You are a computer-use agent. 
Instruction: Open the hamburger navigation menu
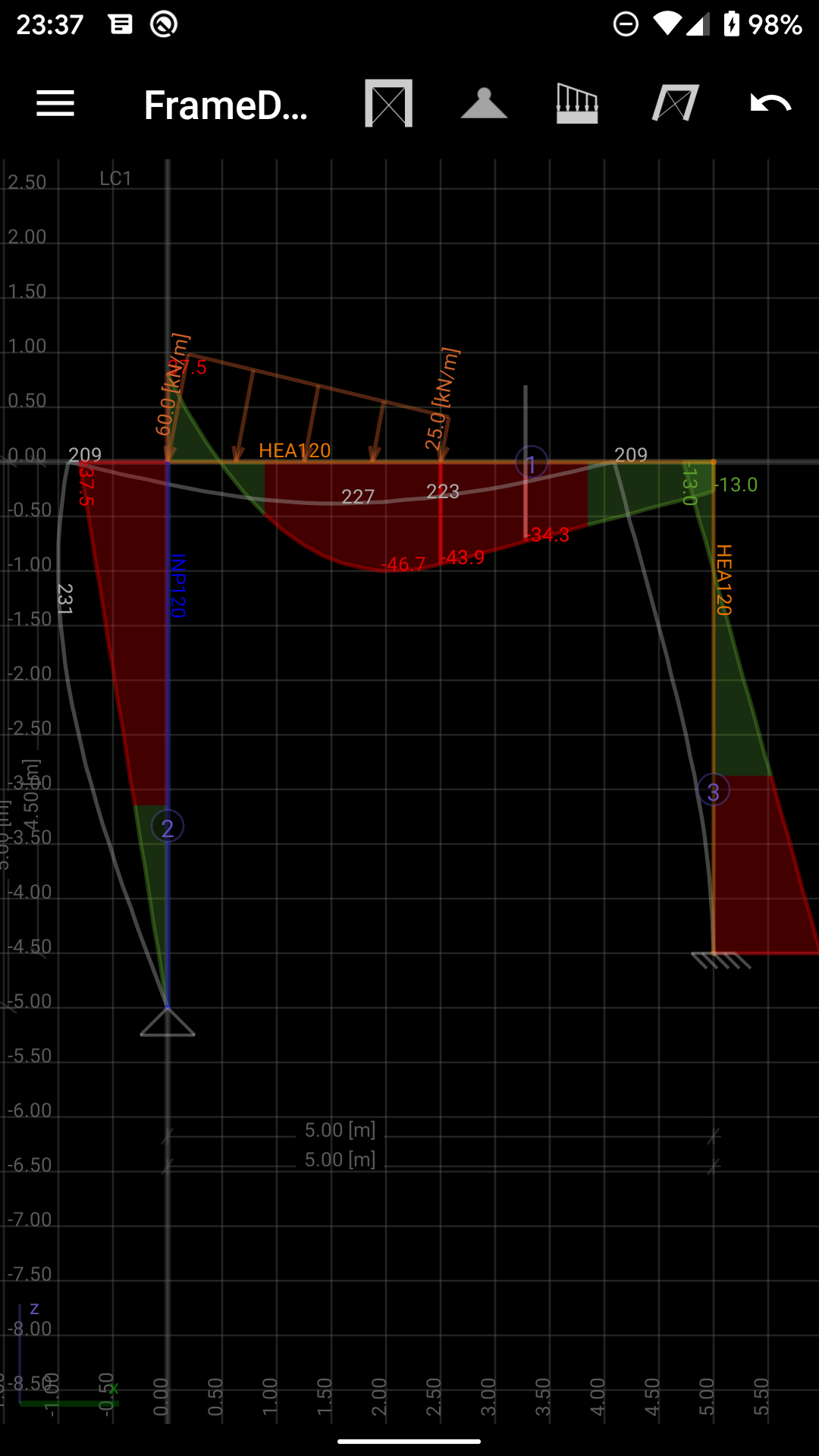pos(55,104)
